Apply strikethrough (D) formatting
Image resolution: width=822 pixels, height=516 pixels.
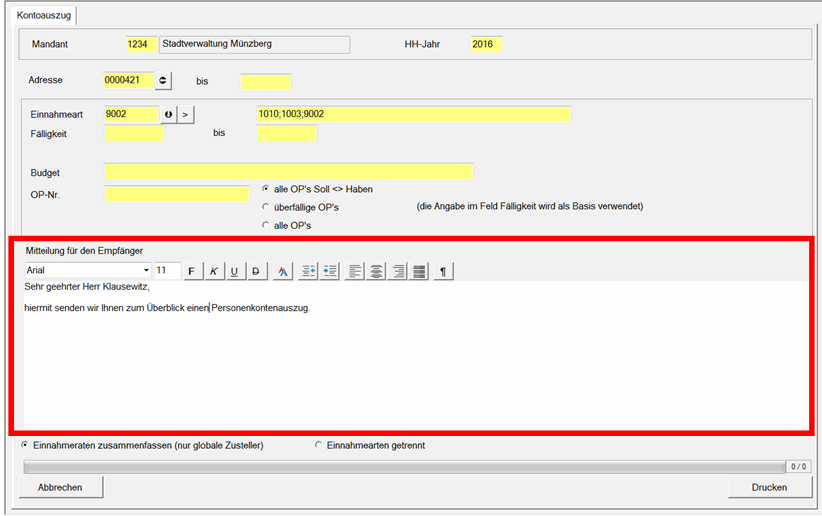[x=256, y=271]
